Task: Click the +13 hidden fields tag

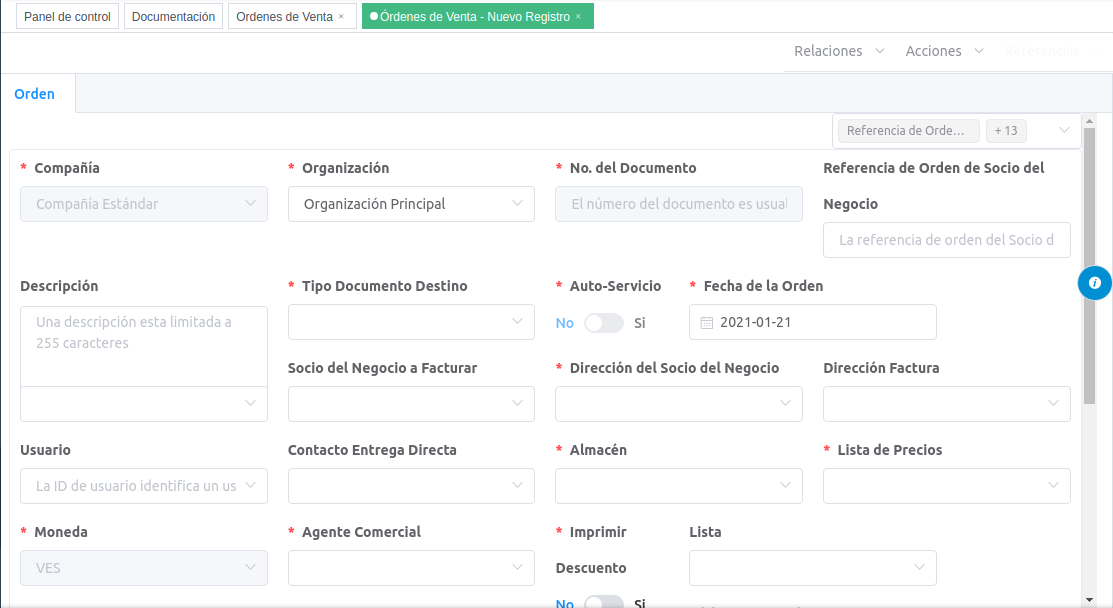Action: click(1006, 131)
